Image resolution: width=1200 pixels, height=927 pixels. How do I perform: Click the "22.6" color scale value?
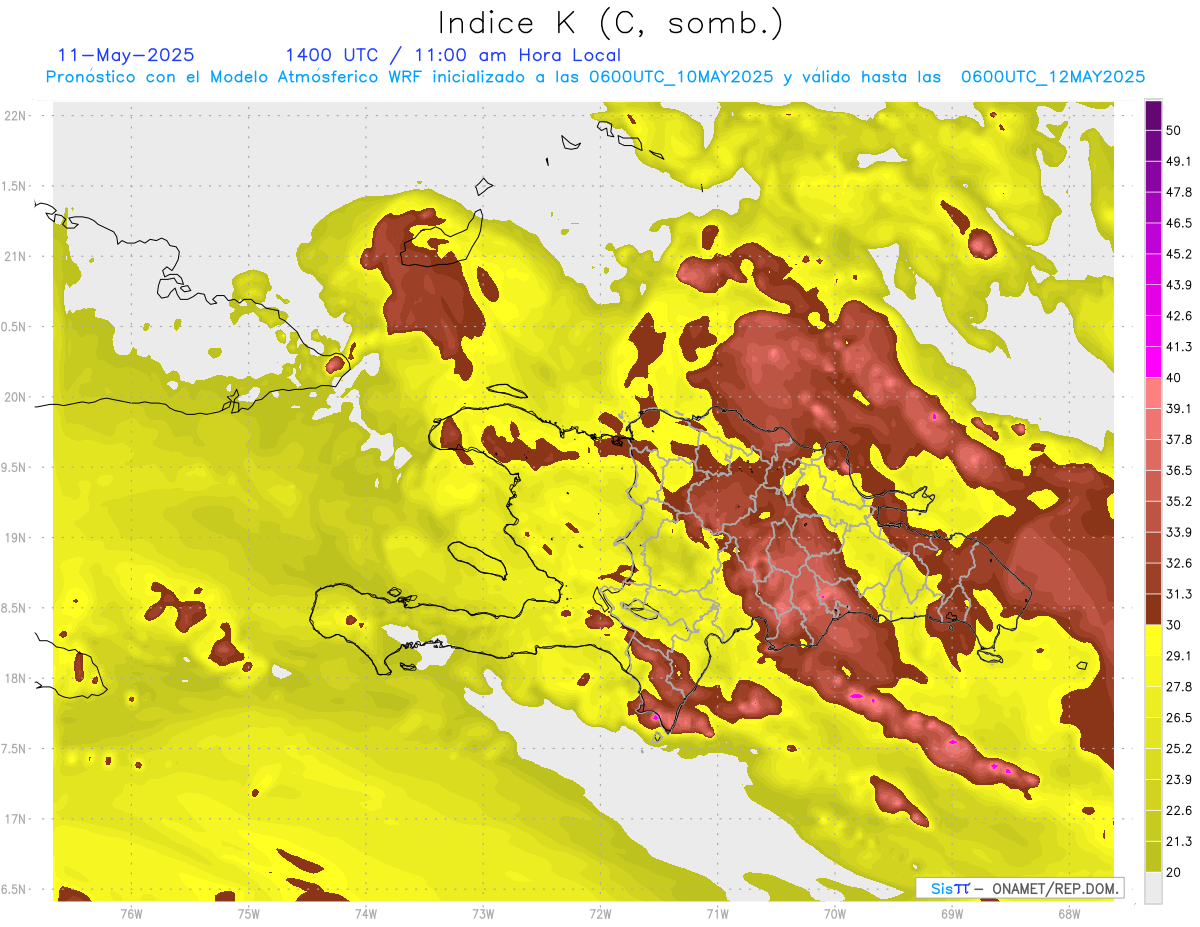click(x=1178, y=811)
